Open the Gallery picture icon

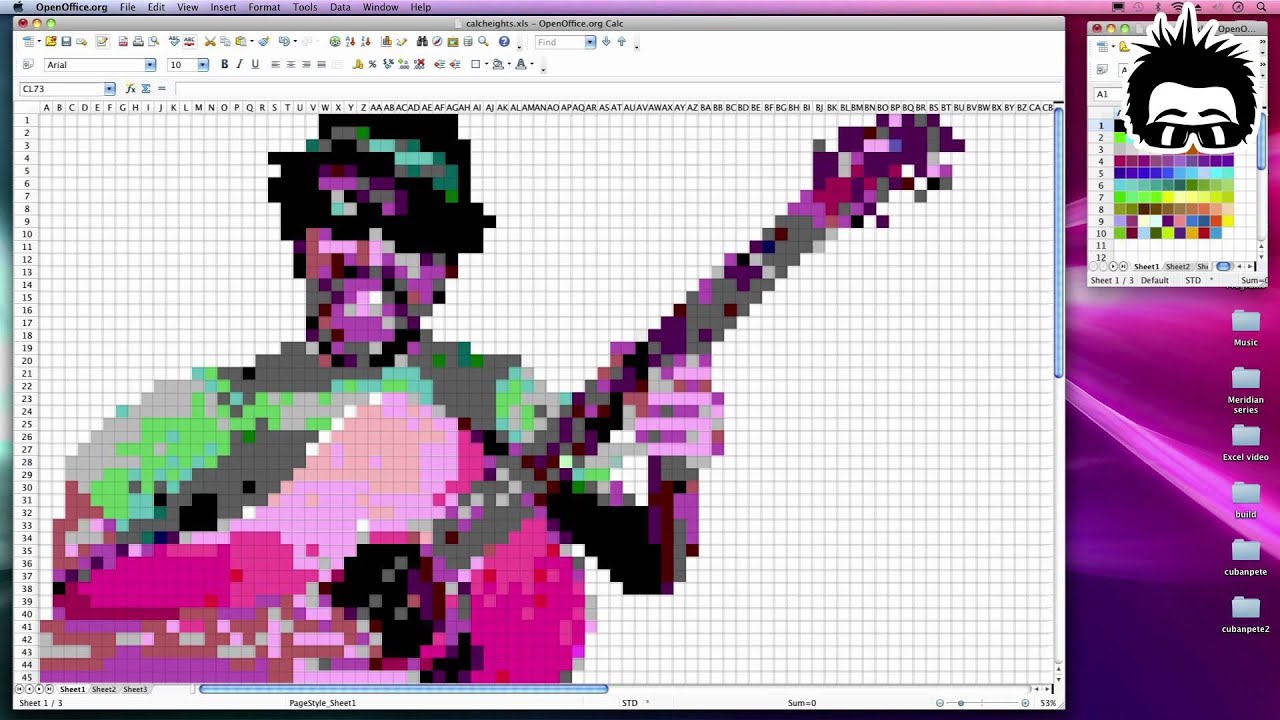(453, 41)
